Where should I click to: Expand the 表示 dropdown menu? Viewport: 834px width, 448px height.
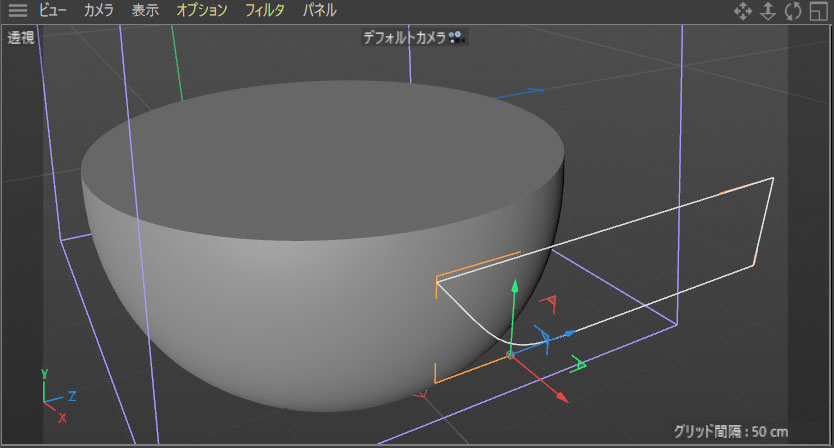coord(145,11)
